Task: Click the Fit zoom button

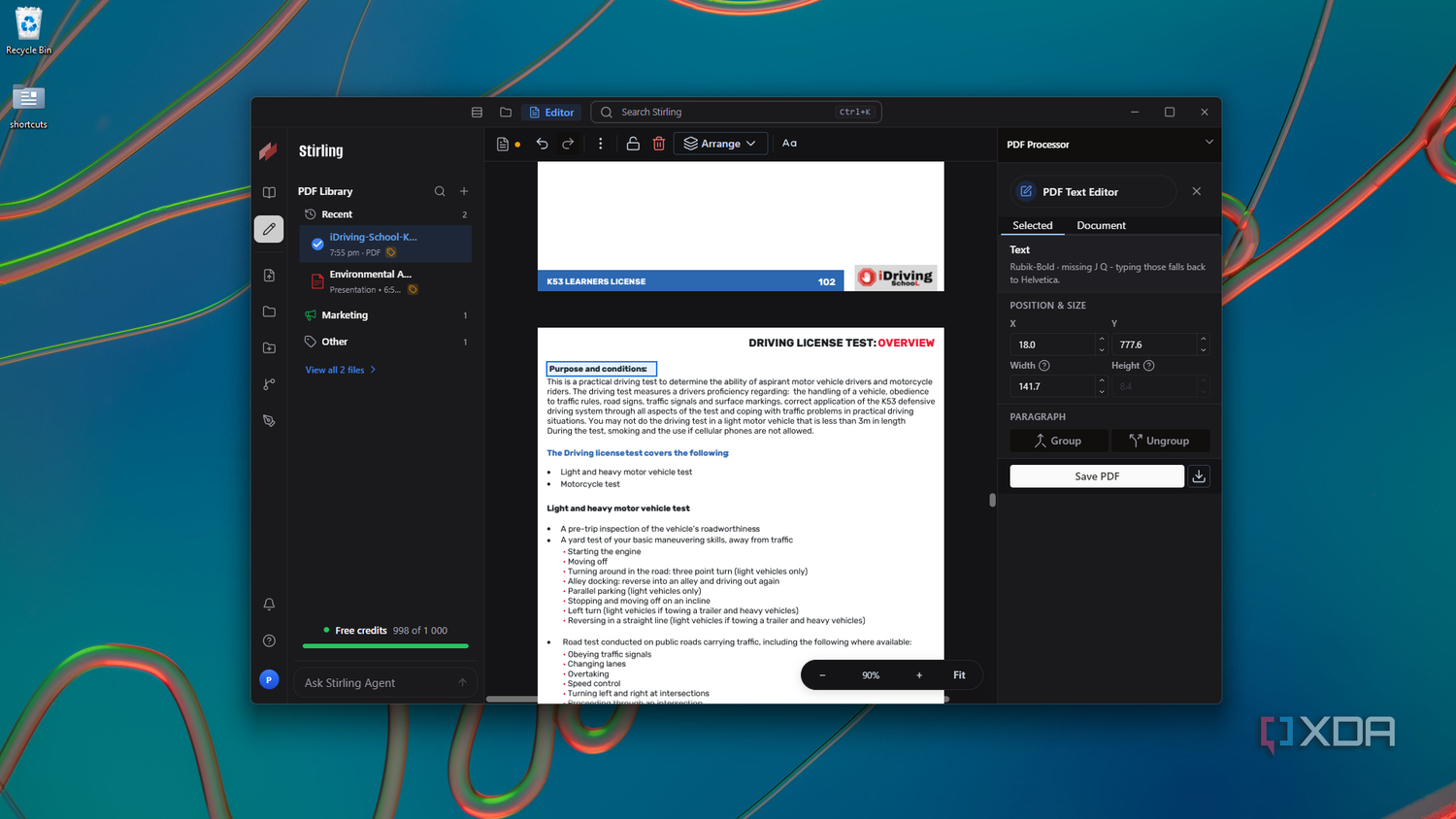Action: (959, 675)
